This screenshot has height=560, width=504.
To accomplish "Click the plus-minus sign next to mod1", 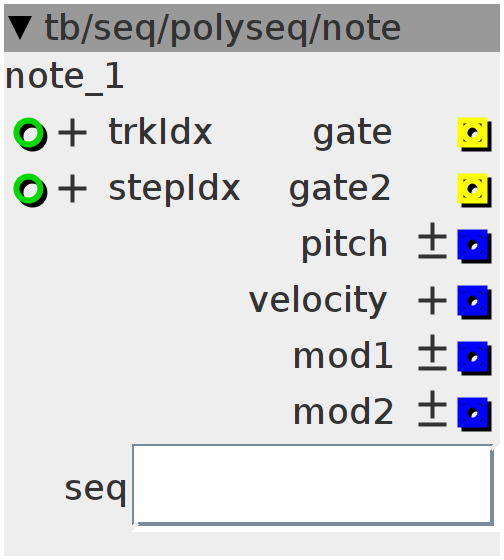I will tap(433, 352).
